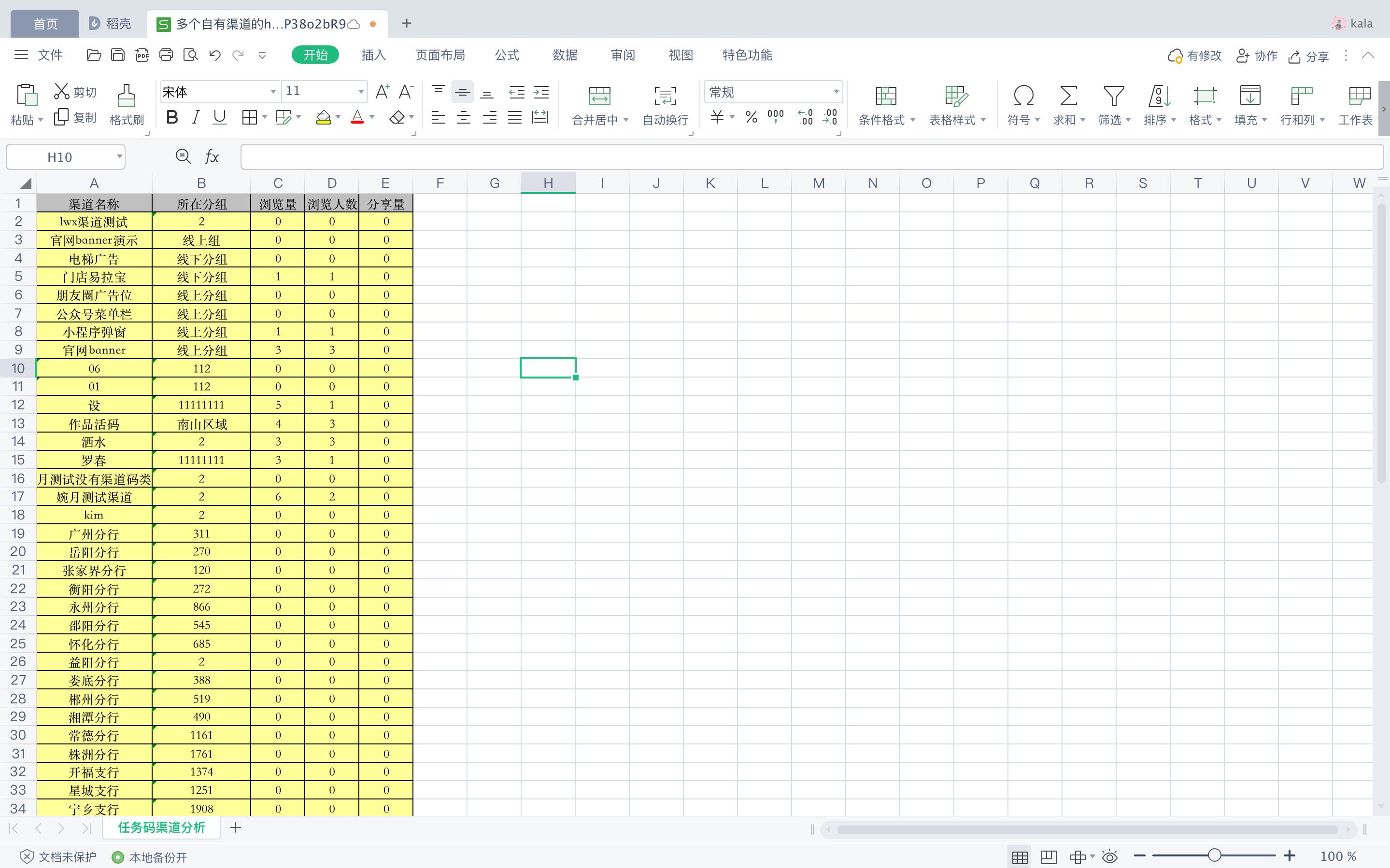Open the 首页 tab
1390x868 pixels.
click(45, 24)
